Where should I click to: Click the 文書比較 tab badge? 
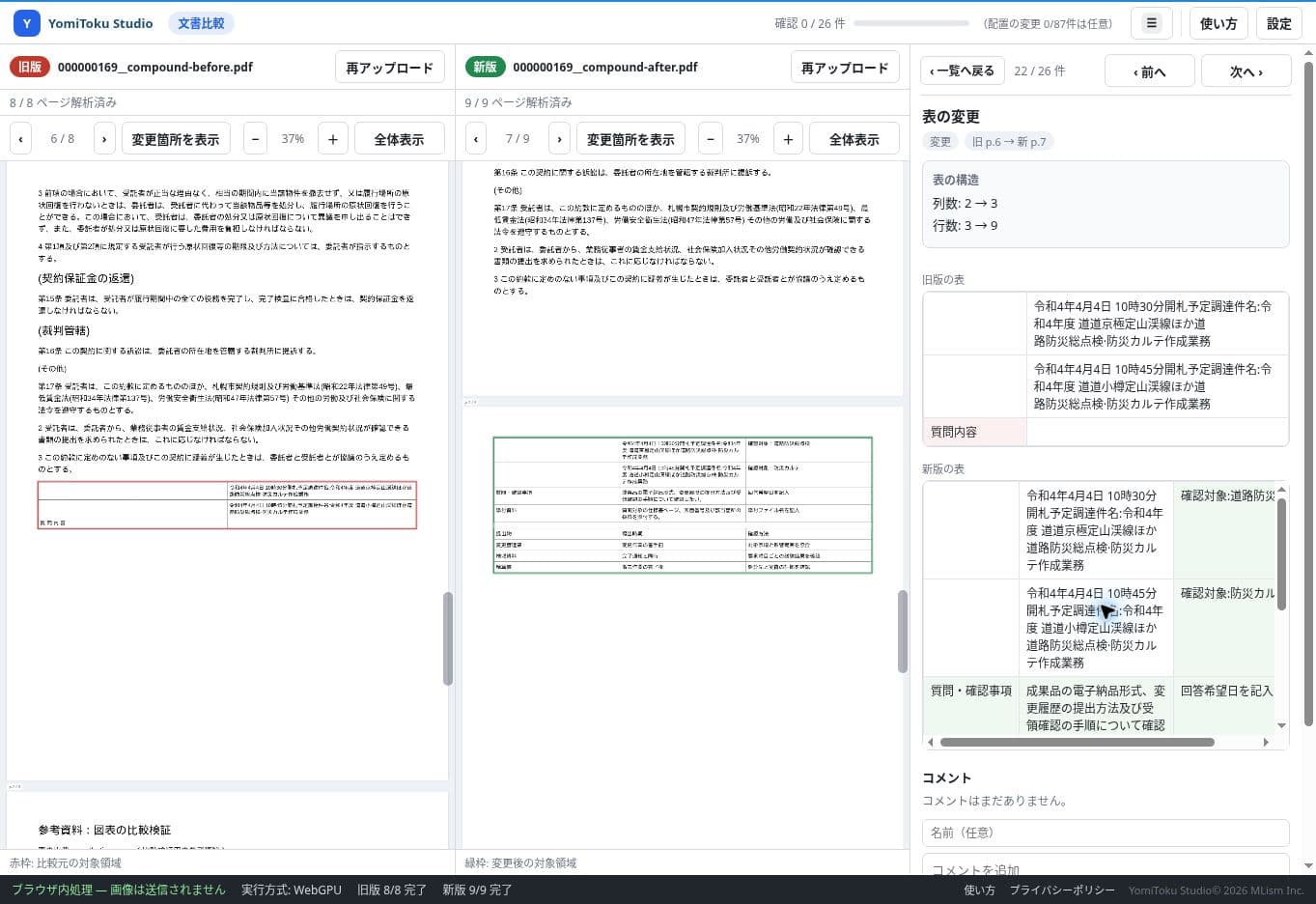(x=201, y=23)
